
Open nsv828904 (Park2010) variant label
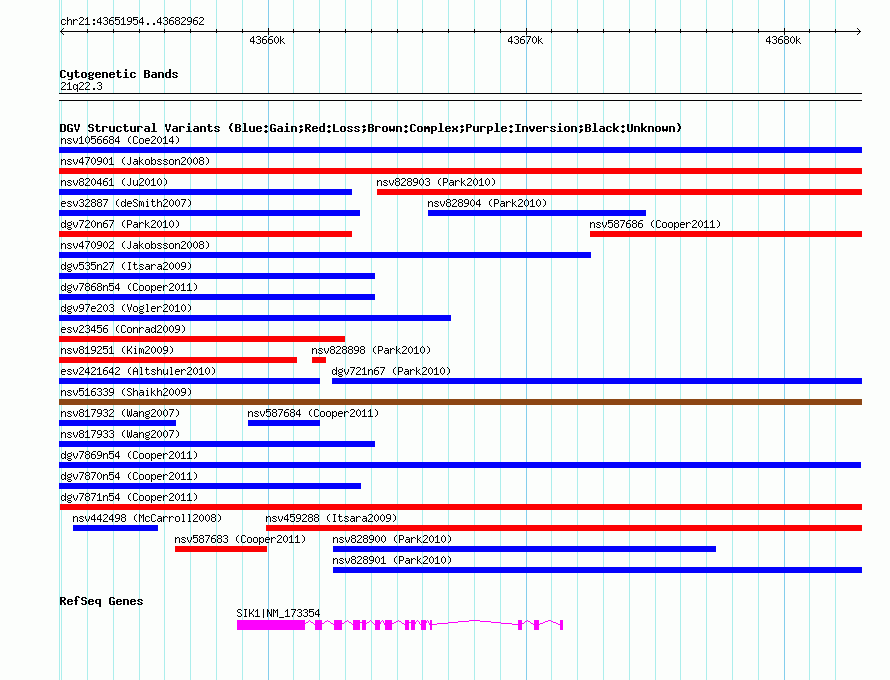[x=487, y=203]
